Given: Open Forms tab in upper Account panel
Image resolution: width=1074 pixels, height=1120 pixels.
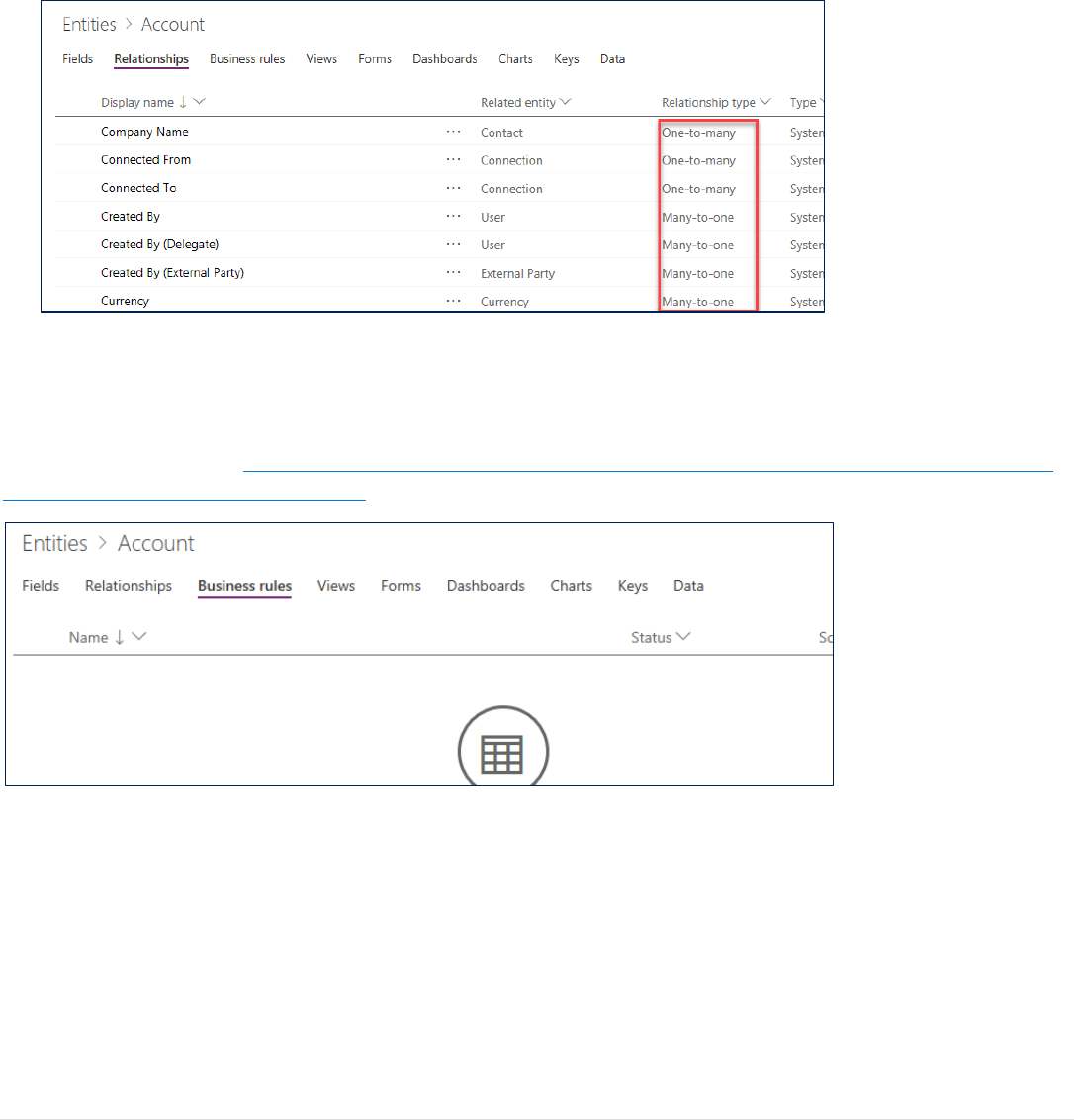Looking at the screenshot, I should [x=375, y=59].
